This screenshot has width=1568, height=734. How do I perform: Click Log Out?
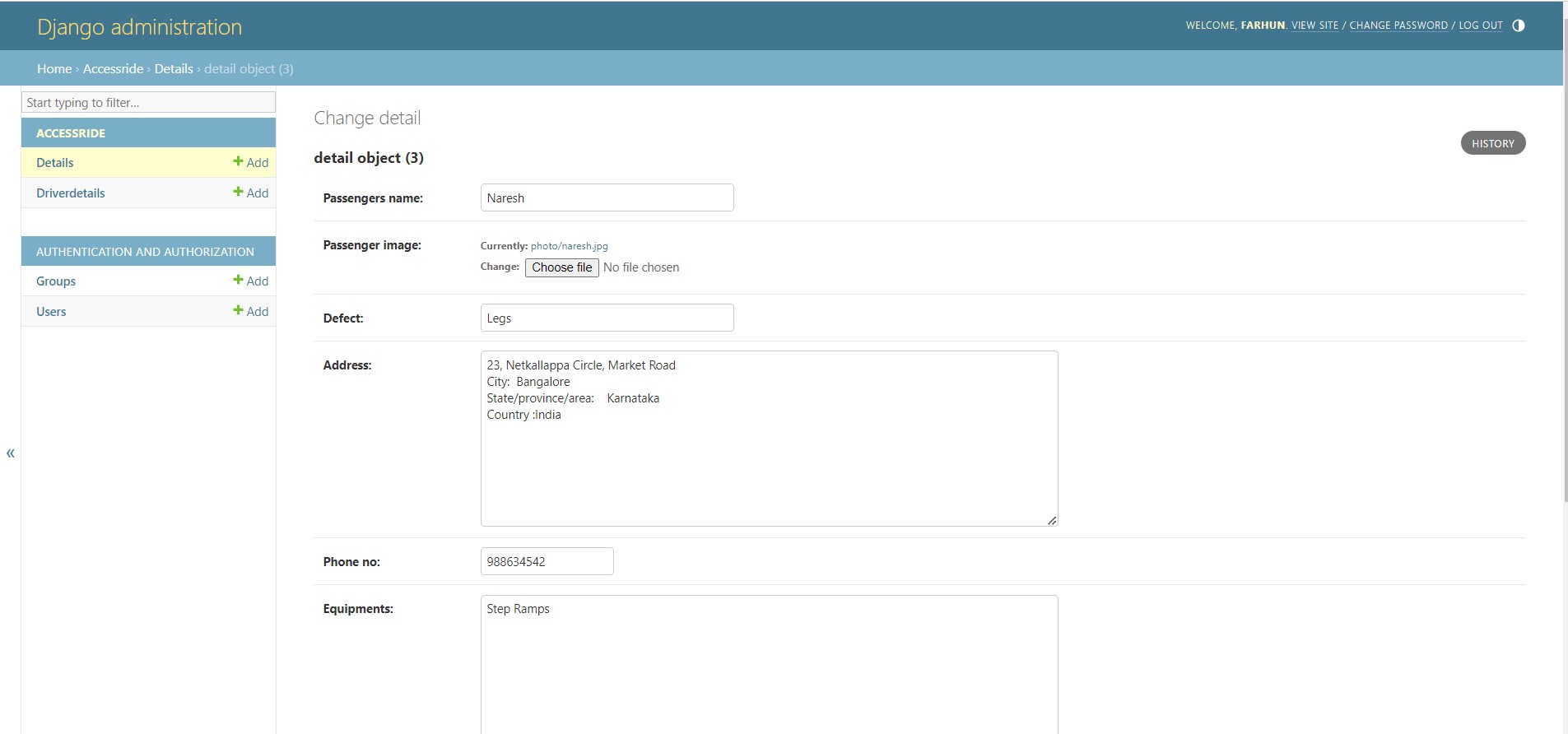click(x=1481, y=26)
